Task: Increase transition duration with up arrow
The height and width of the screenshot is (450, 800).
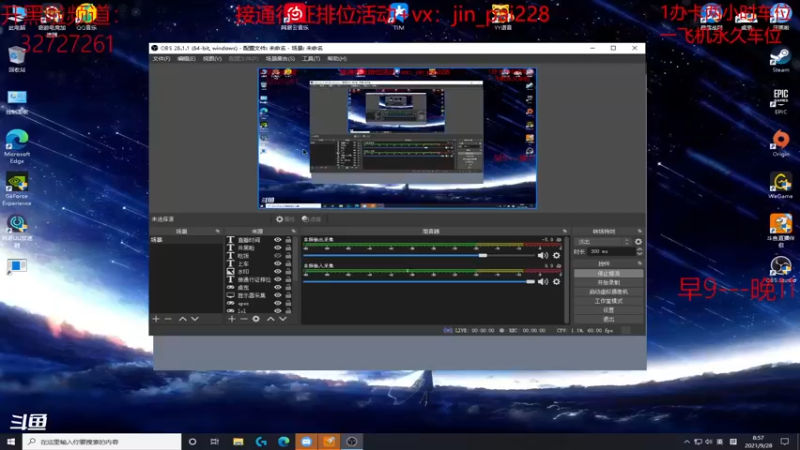Action: tap(639, 249)
